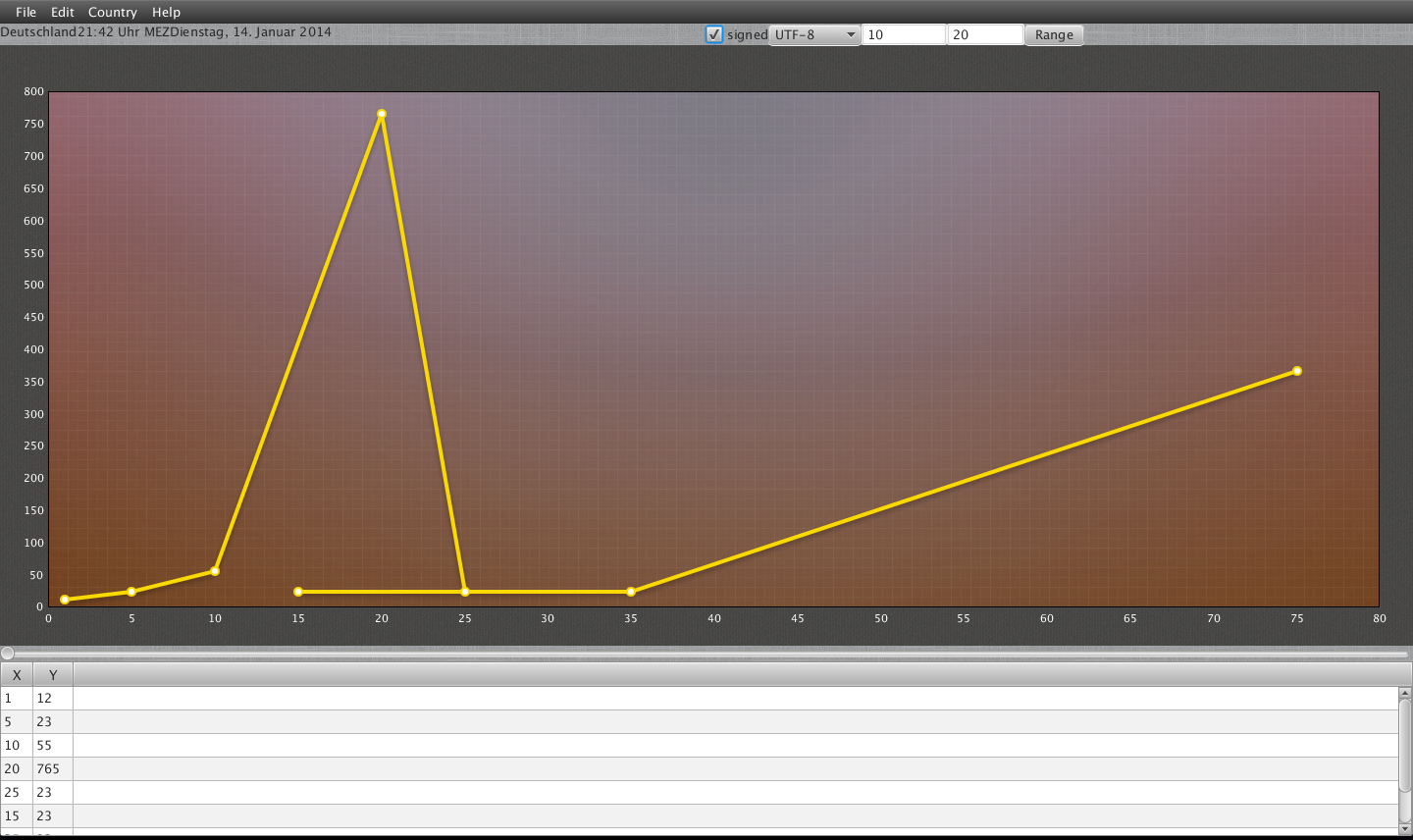The height and width of the screenshot is (840, 1413).
Task: Click the chart data point at x=1
Action: tap(65, 600)
